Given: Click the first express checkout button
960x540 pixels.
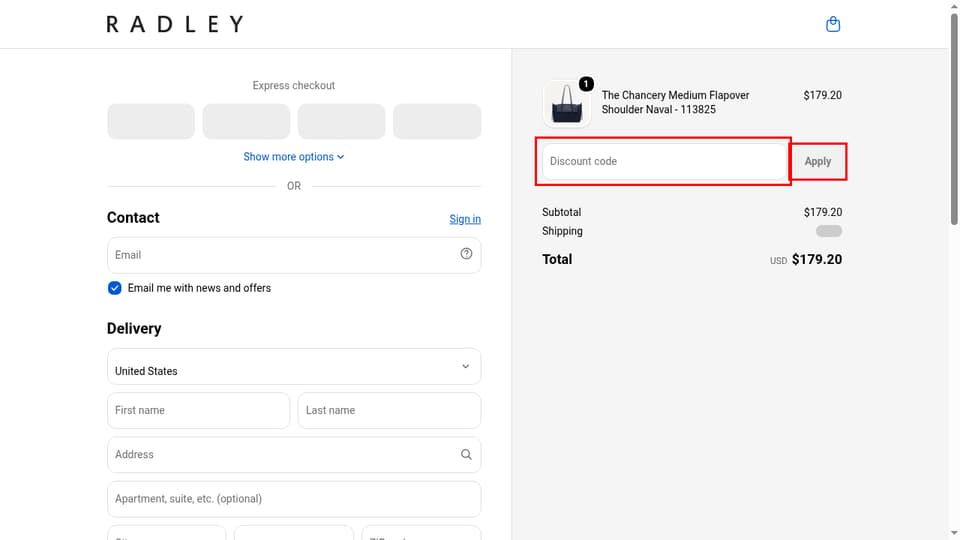Looking at the screenshot, I should pos(151,121).
